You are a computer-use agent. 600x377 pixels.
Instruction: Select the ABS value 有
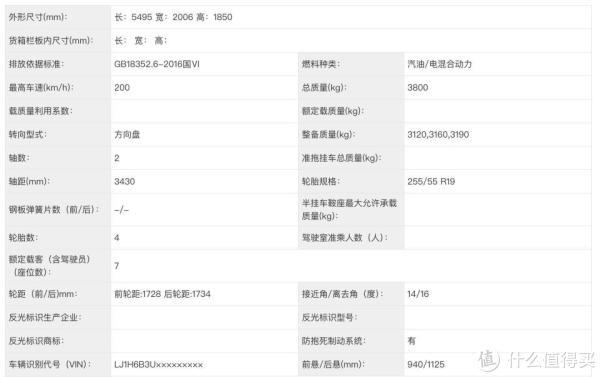[x=411, y=341]
